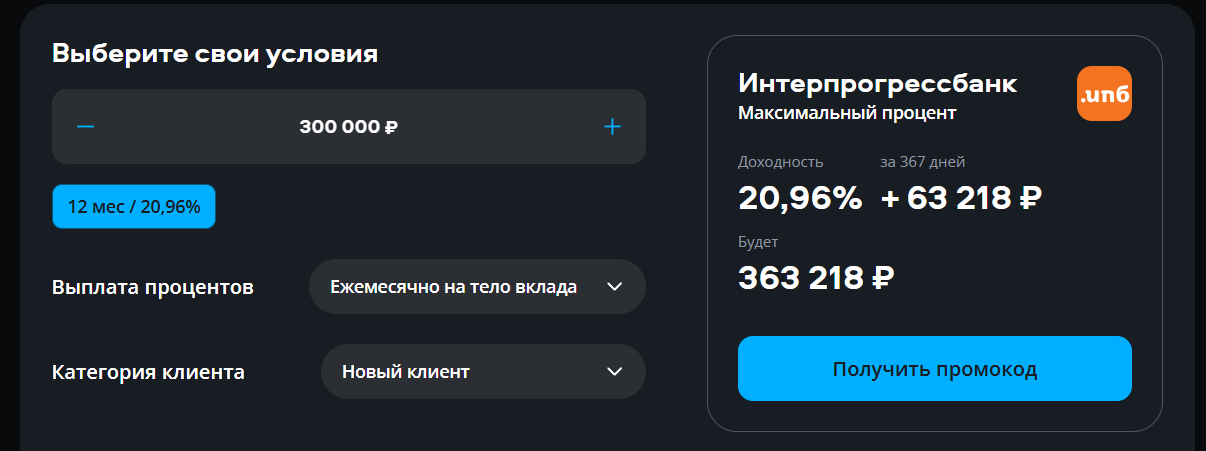Click the Выплата процентов label
The width and height of the screenshot is (1206, 451).
click(153, 288)
